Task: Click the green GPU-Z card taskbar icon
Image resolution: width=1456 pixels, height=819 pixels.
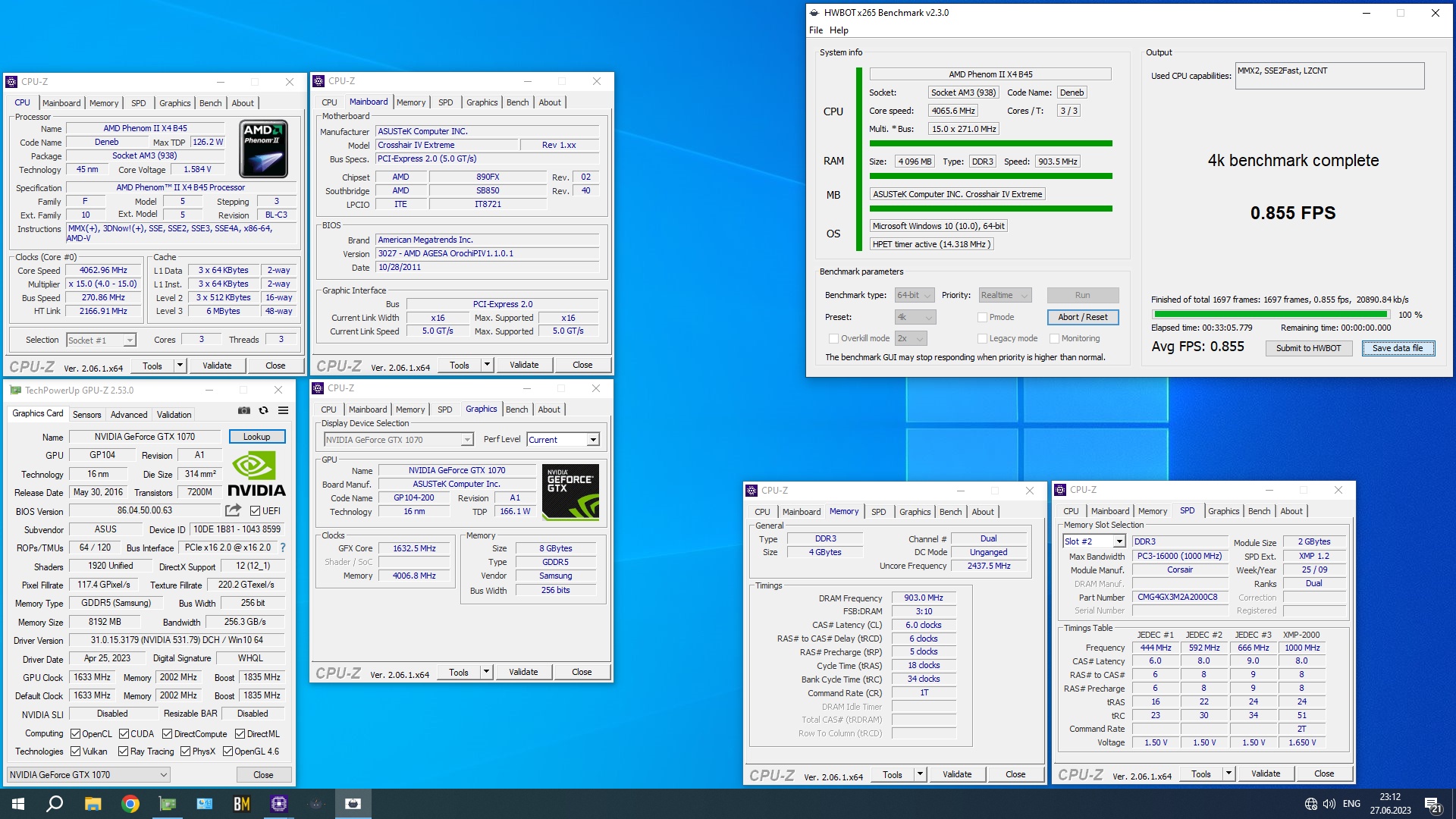Action: point(168,804)
